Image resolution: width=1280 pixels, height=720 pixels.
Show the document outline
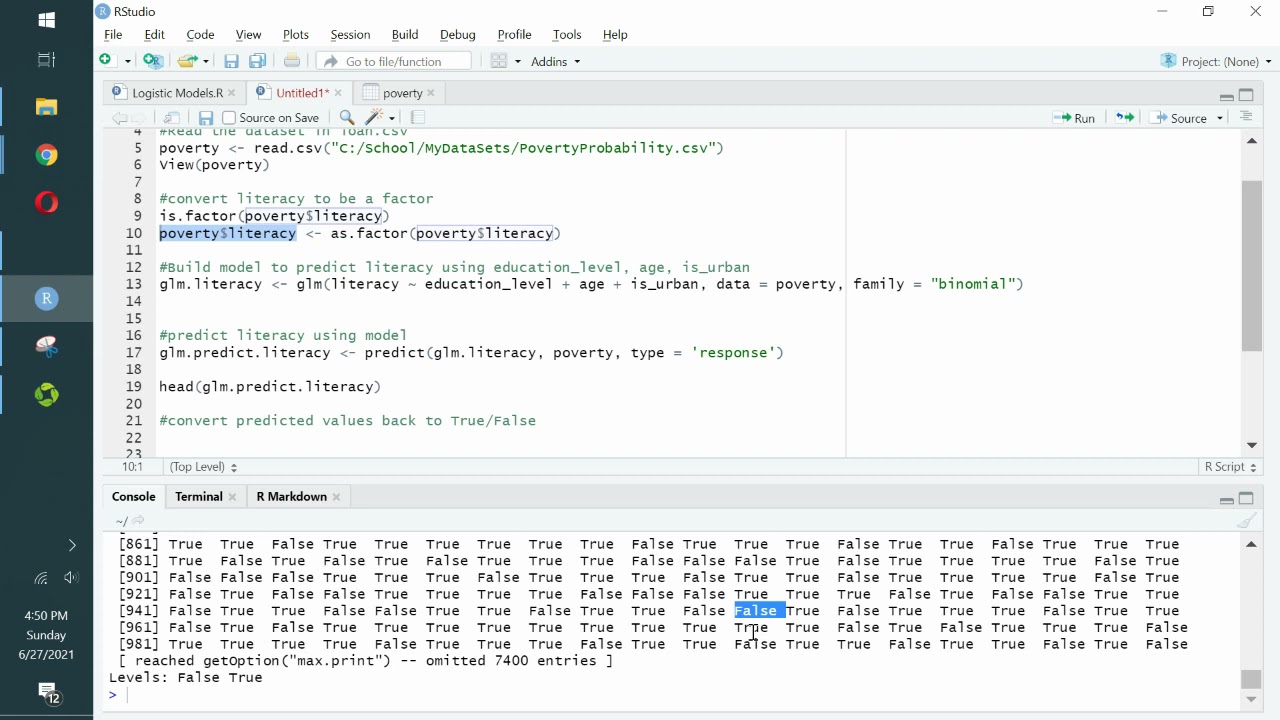(x=1246, y=117)
